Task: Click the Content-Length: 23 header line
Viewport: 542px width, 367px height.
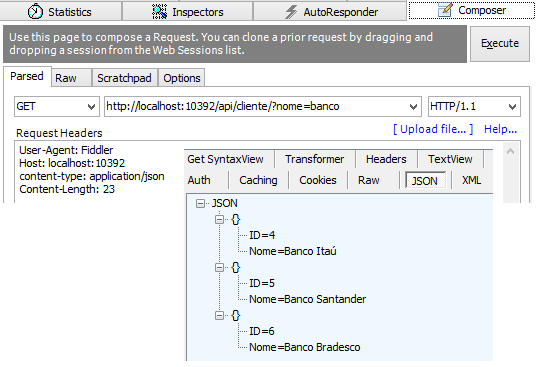Action: tap(67, 189)
